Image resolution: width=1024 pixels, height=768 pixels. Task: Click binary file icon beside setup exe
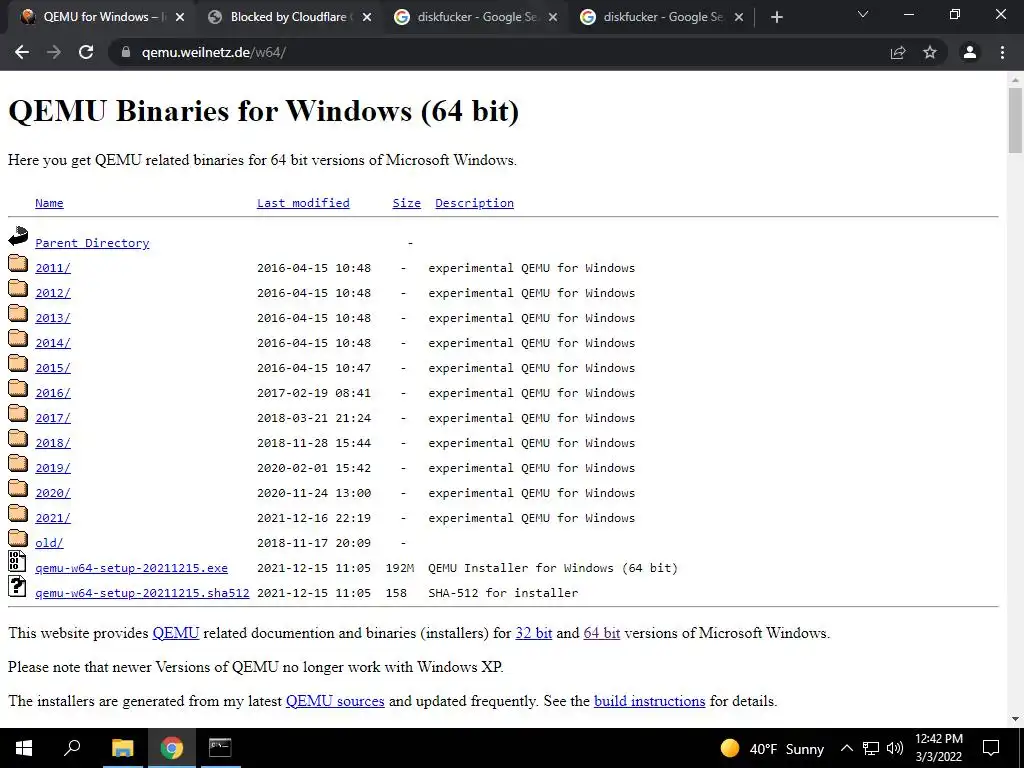tap(17, 561)
